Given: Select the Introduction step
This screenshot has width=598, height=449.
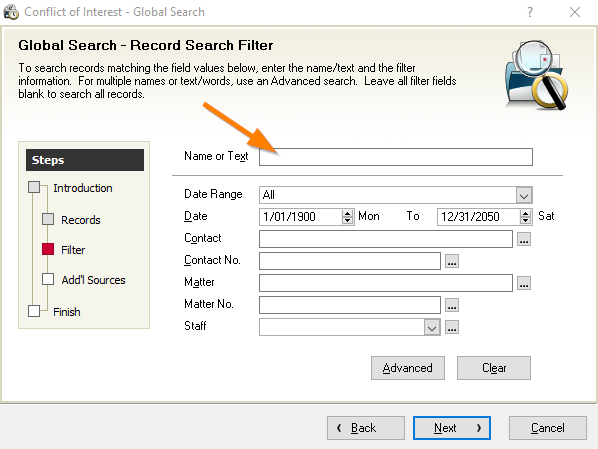Looking at the screenshot, I should click(x=83, y=188).
